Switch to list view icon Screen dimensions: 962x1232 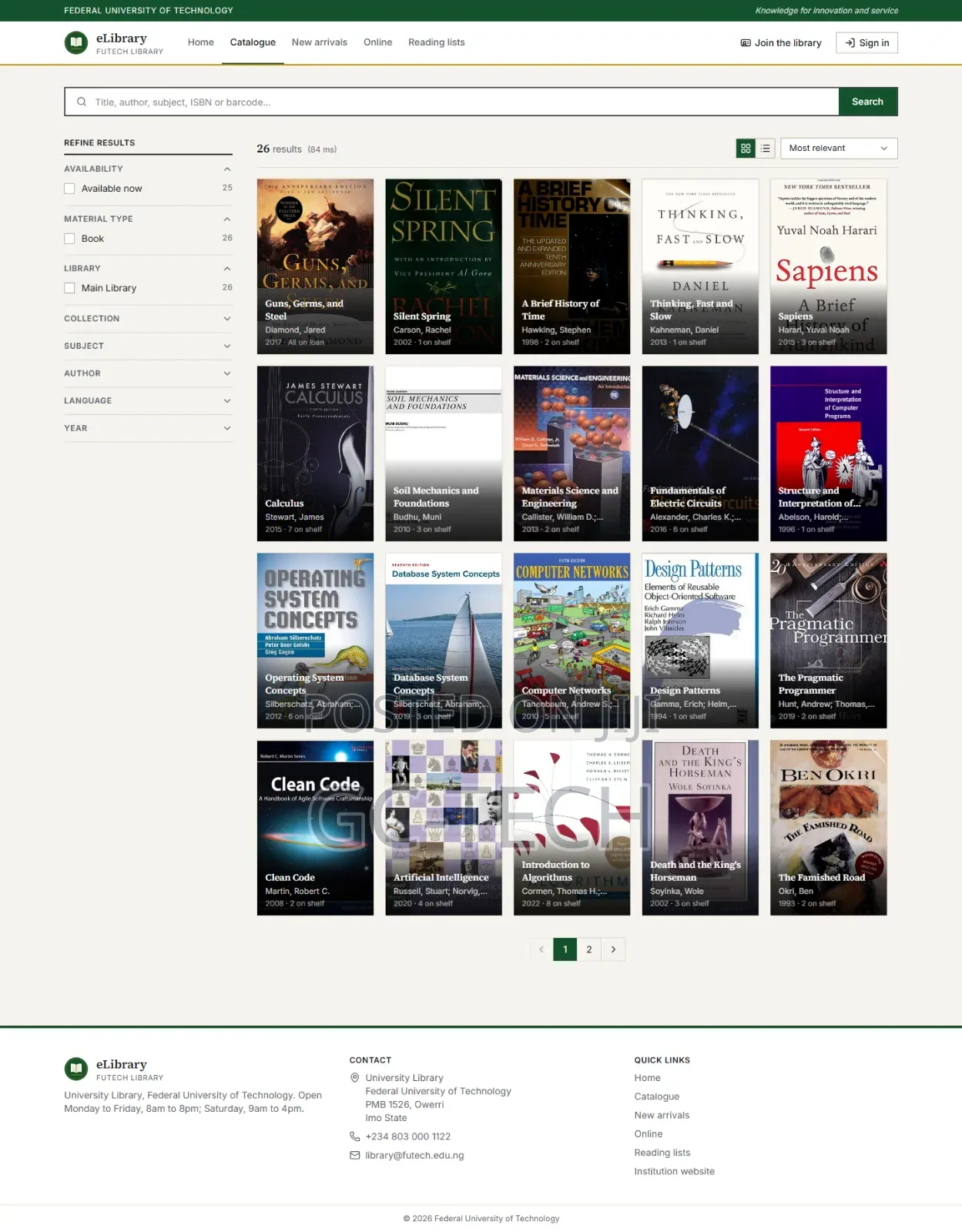pos(765,149)
